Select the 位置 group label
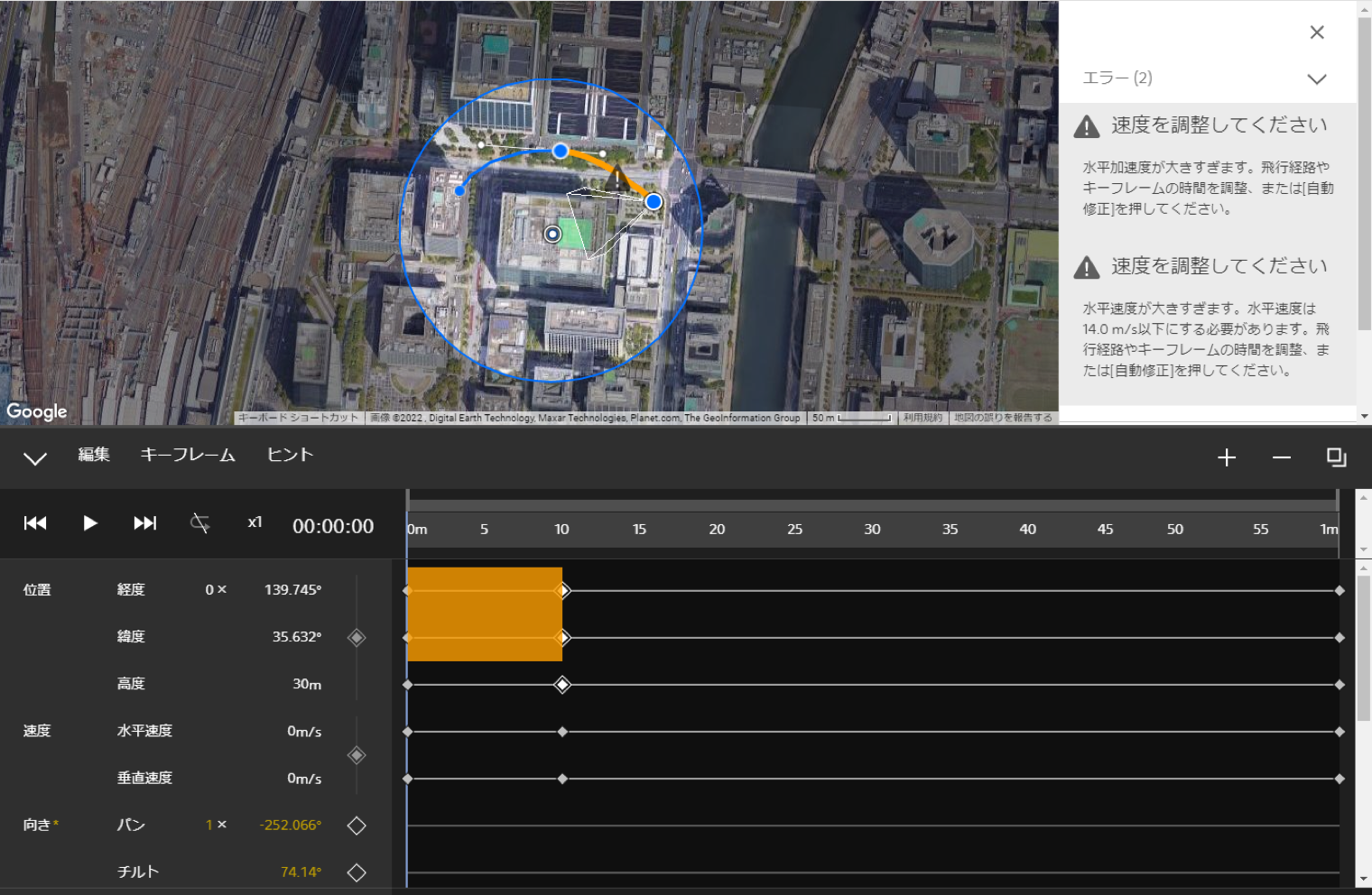This screenshot has height=895, width=1372. click(x=37, y=590)
